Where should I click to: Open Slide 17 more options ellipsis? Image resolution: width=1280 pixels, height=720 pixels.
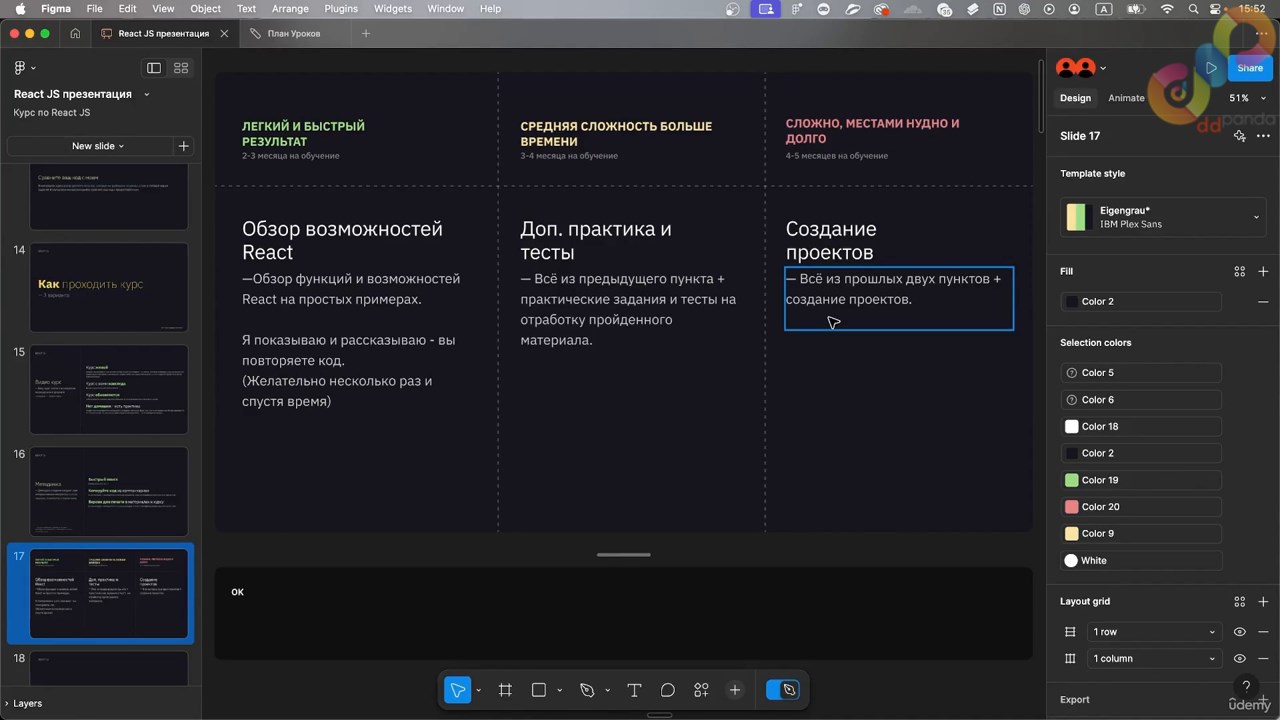[1263, 136]
